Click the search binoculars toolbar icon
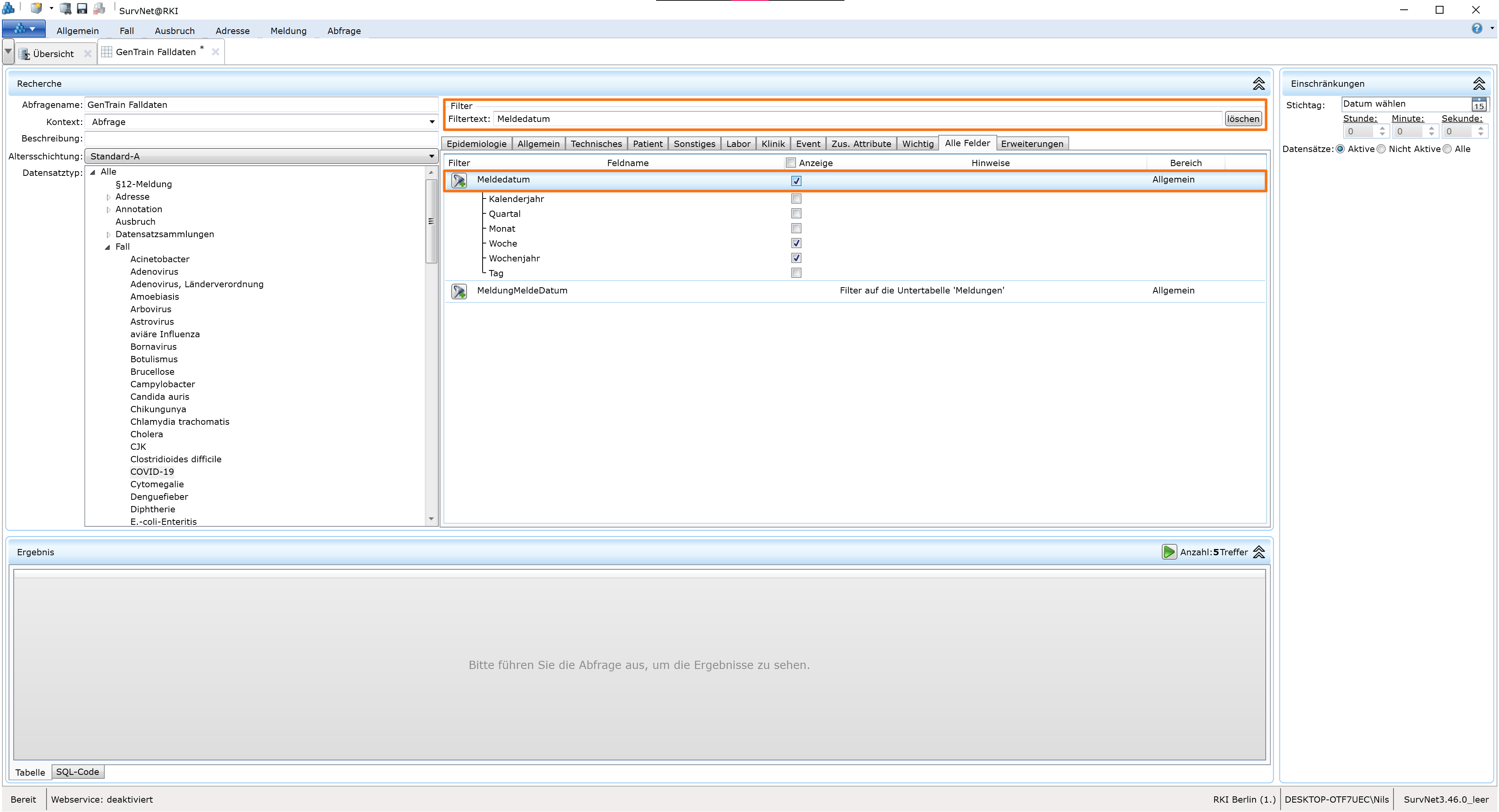This screenshot has width=1499, height=812. (66, 8)
